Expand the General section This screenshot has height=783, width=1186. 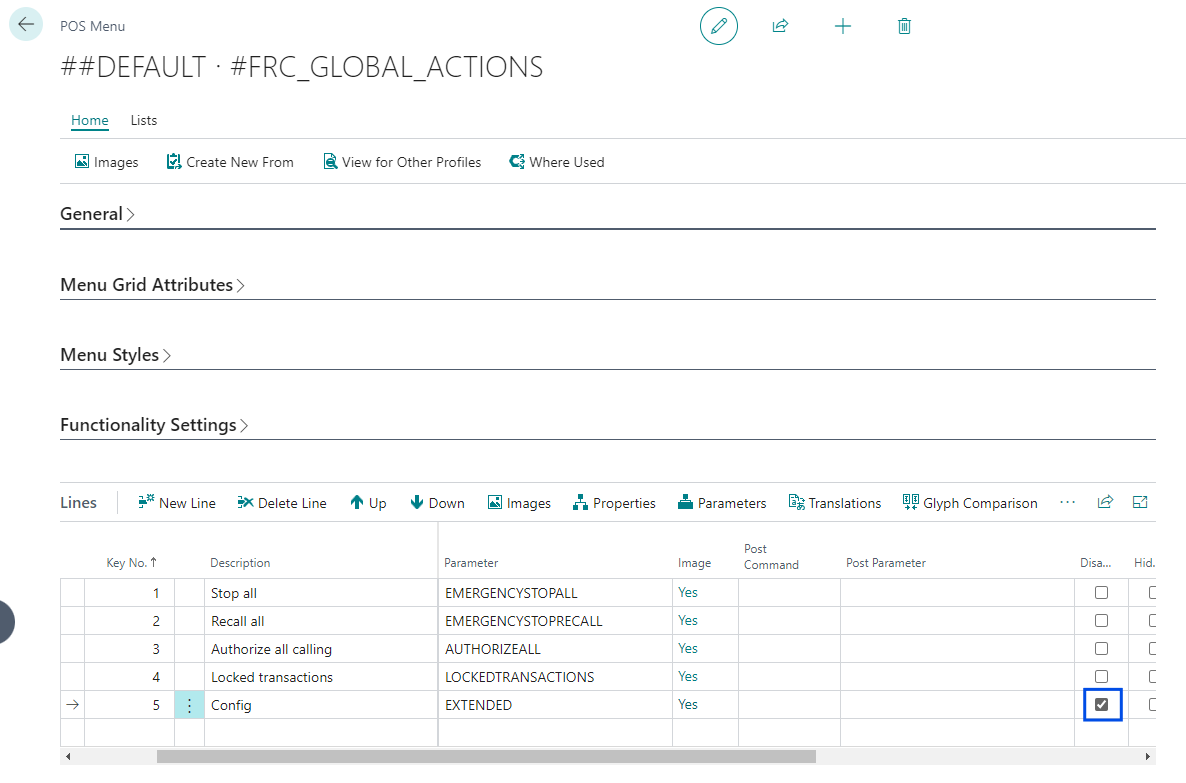click(97, 214)
